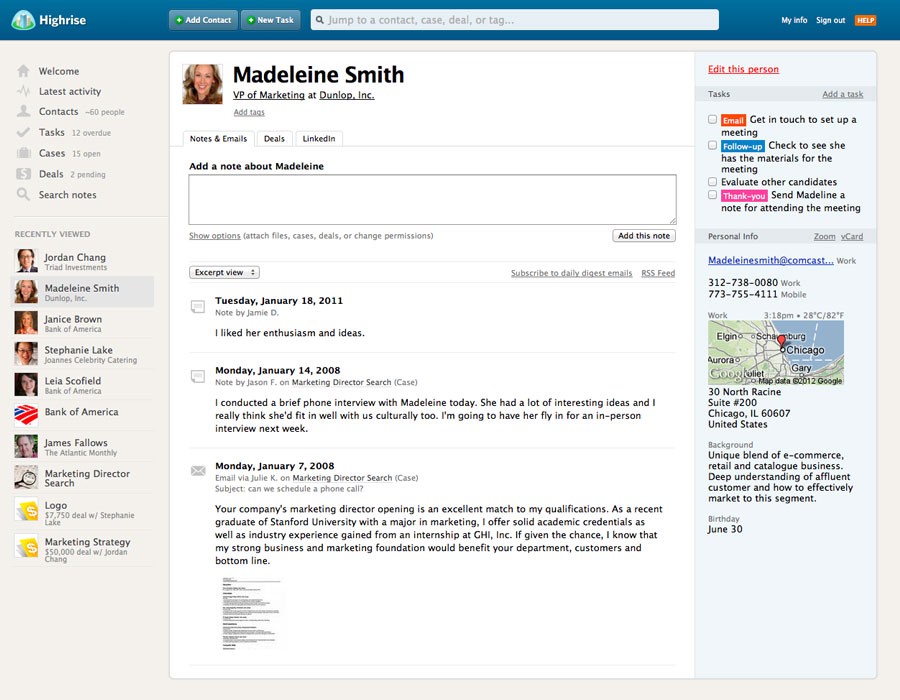The height and width of the screenshot is (700, 900).
Task: Switch to the Deals tab
Action: click(274, 139)
